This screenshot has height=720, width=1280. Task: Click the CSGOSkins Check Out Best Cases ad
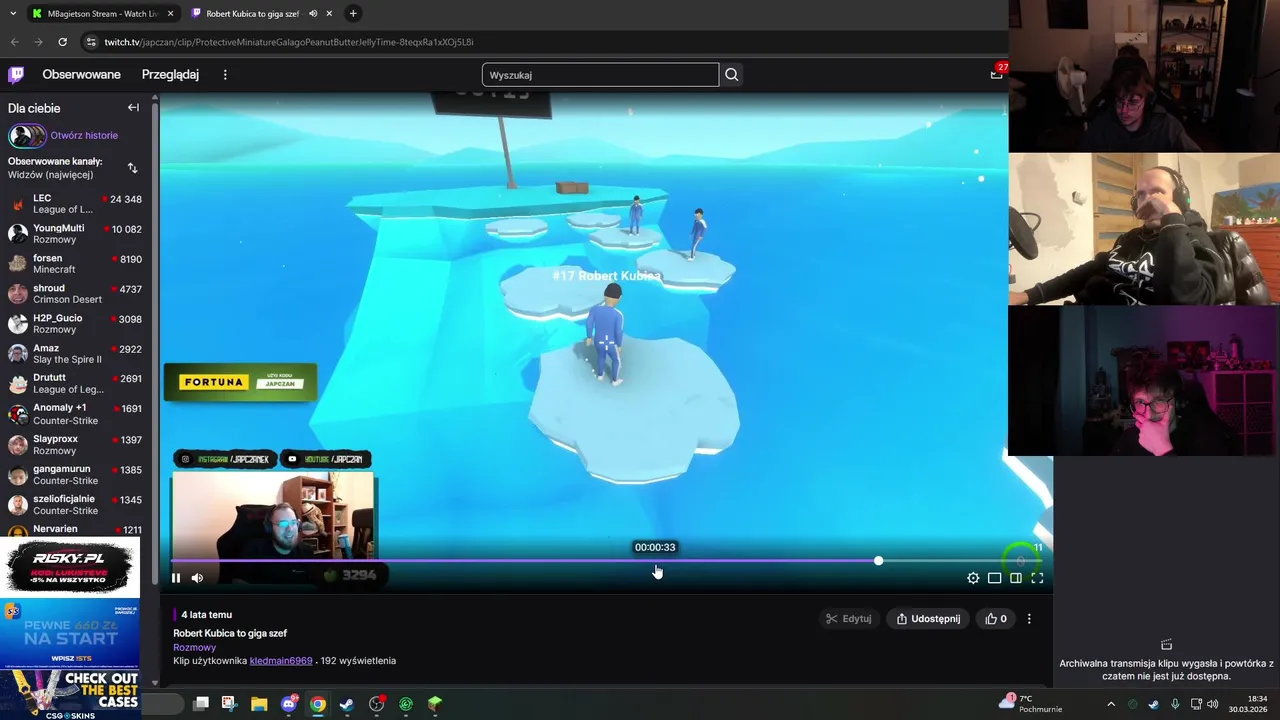(70, 696)
